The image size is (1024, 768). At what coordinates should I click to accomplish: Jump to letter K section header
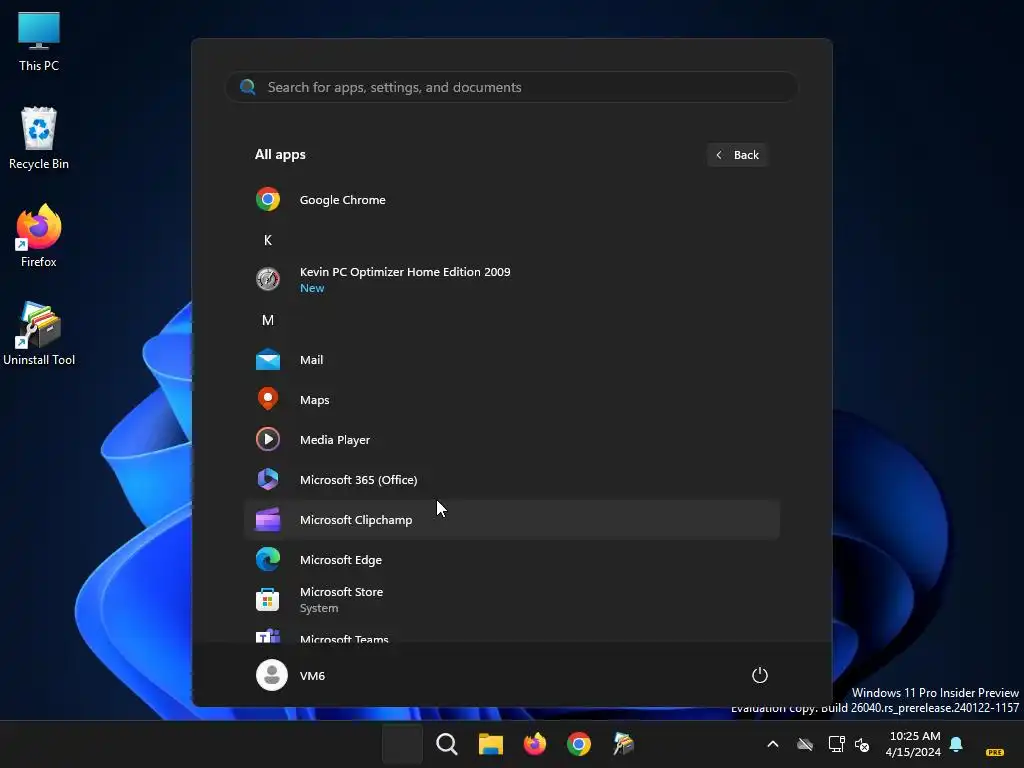[x=268, y=240]
